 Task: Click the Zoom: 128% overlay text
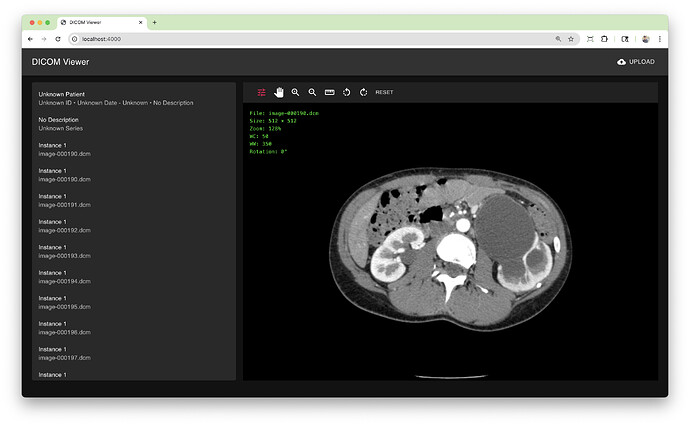pyautogui.click(x=265, y=129)
